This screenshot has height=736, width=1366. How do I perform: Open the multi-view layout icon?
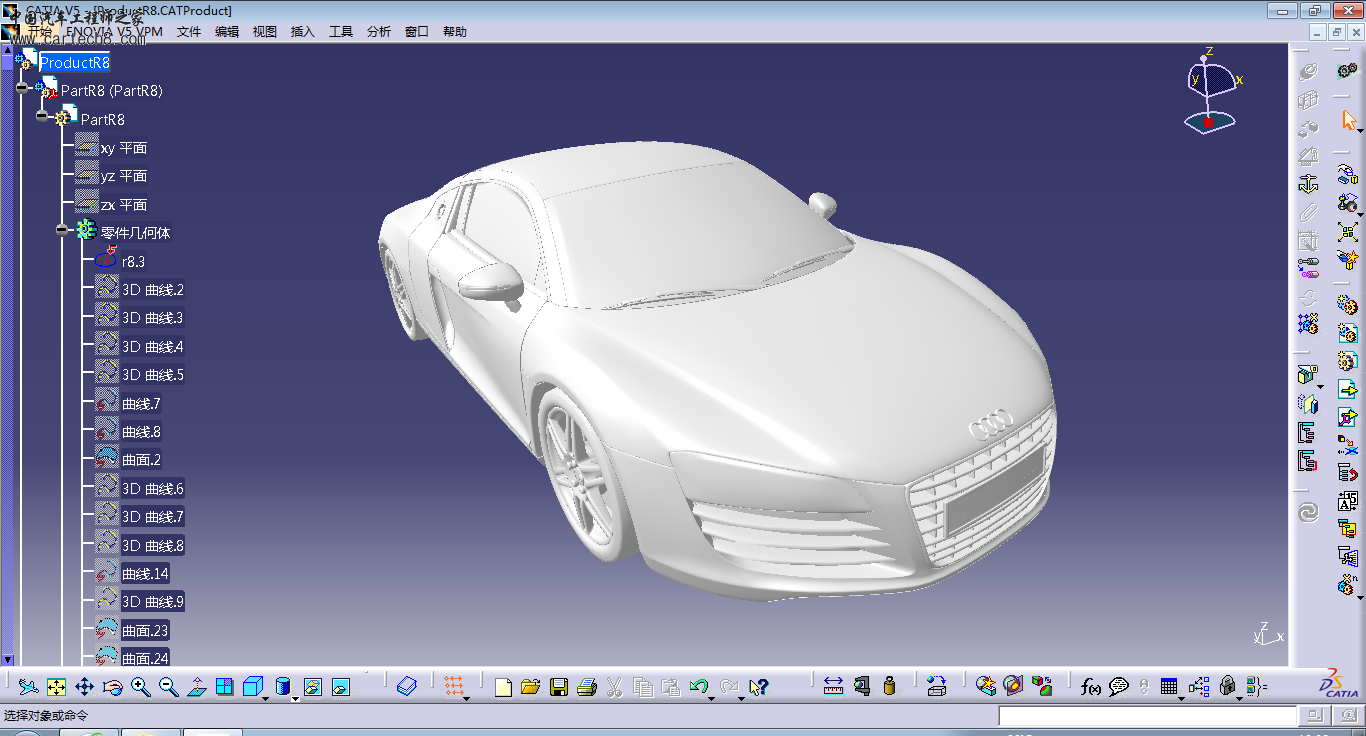[225, 687]
